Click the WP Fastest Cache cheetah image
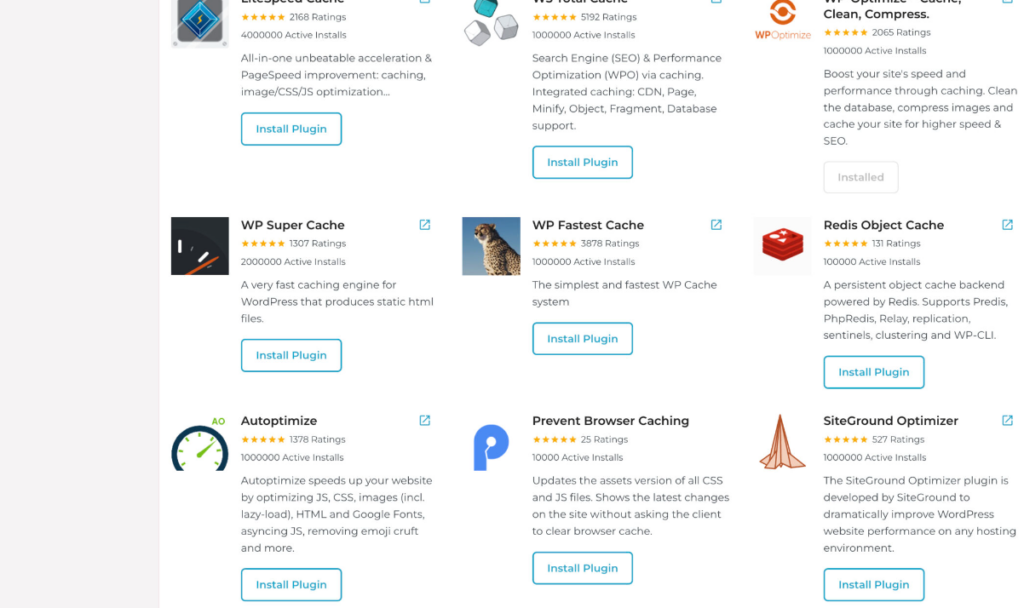Image resolution: width=1024 pixels, height=608 pixels. pyautogui.click(x=491, y=246)
